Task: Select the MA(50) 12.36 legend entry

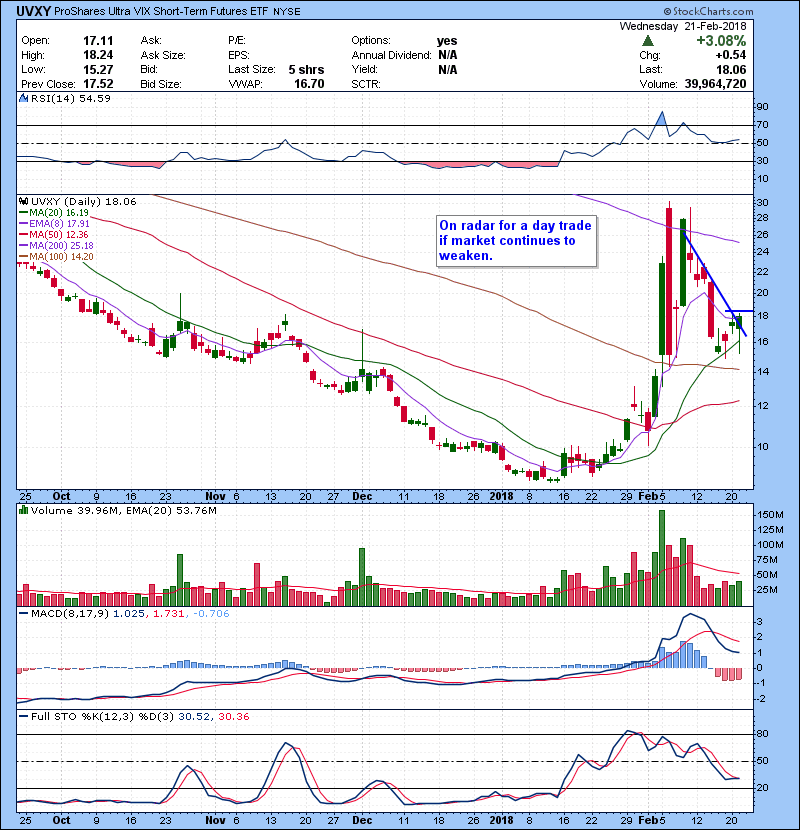Action: tap(53, 234)
